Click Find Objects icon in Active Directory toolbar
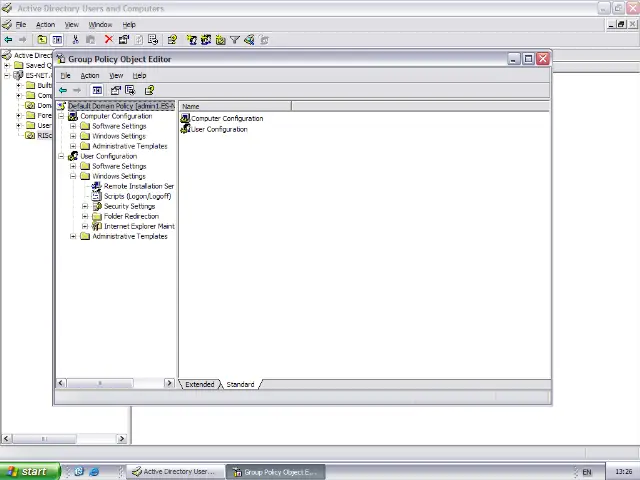 pyautogui.click(x=249, y=40)
